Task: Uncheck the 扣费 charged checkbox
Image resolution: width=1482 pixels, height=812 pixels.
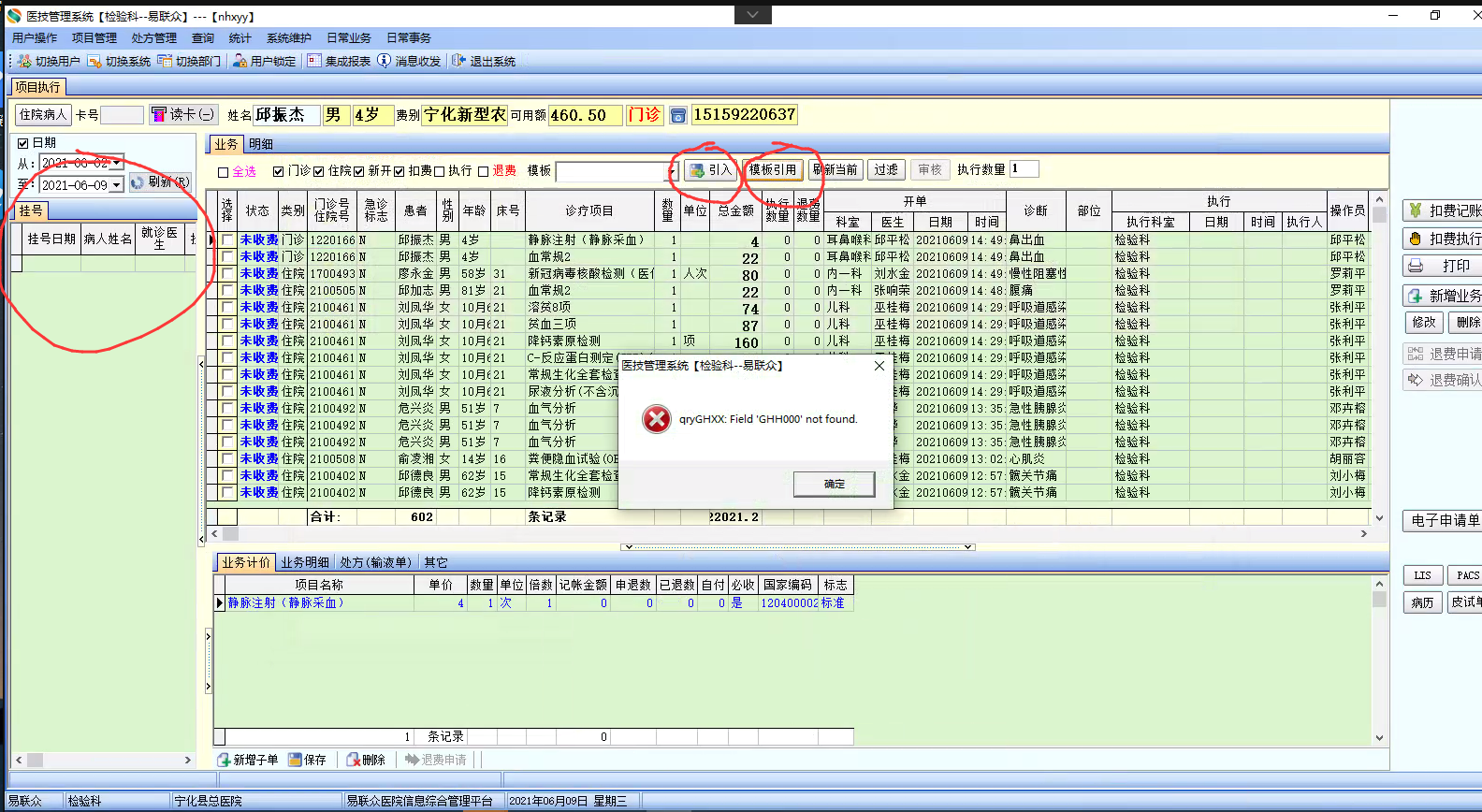Action: [x=399, y=171]
